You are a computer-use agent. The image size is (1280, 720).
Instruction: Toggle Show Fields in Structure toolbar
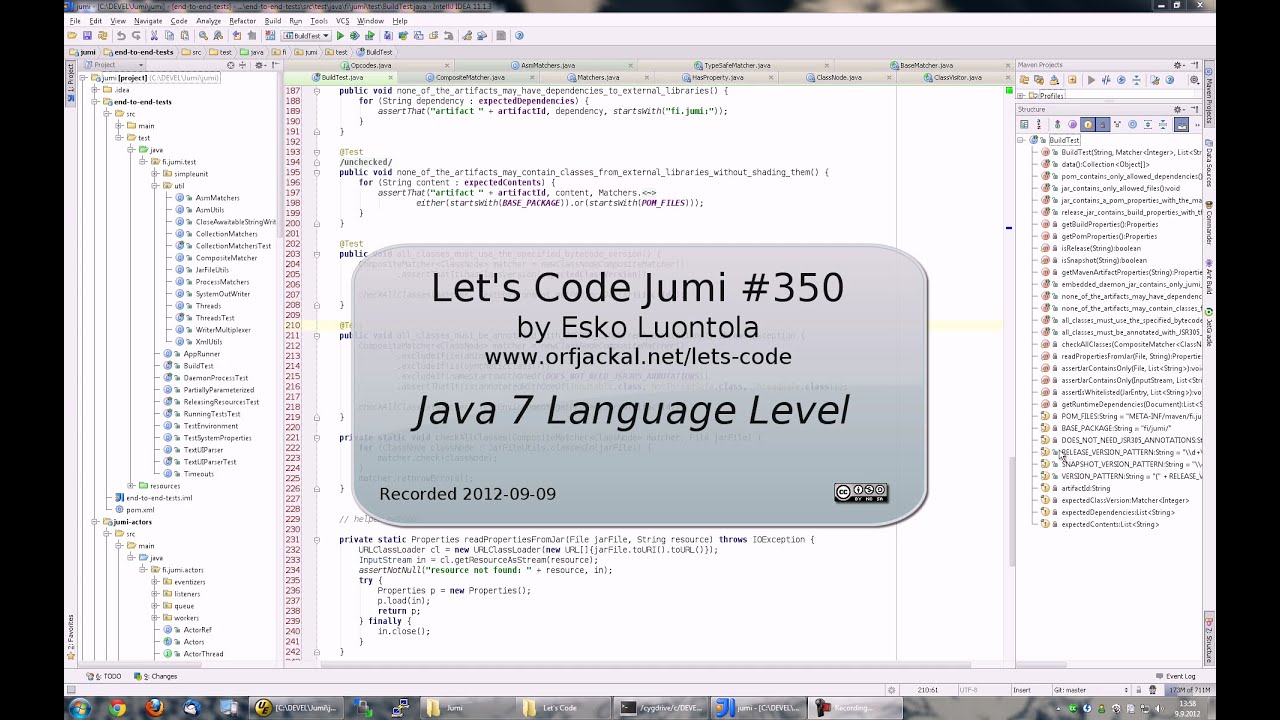tap(1088, 124)
